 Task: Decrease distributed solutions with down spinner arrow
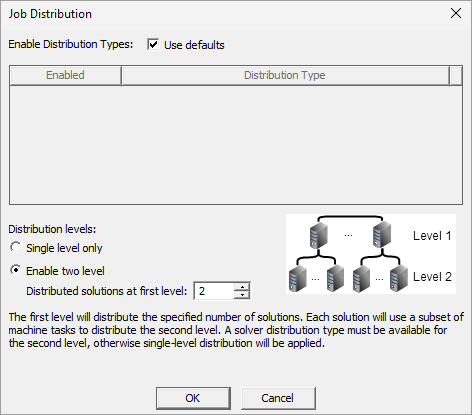coord(242,295)
